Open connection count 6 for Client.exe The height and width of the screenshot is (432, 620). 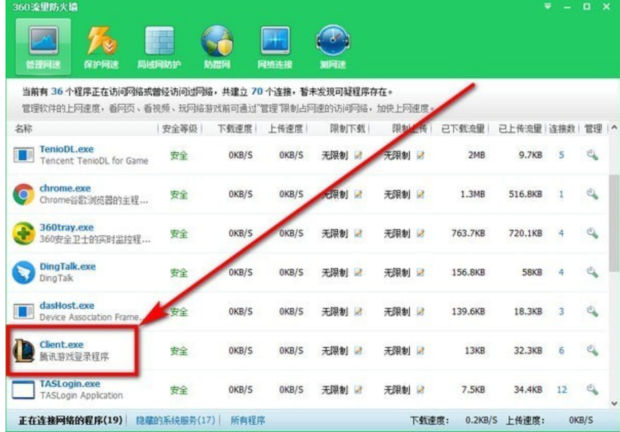561,351
